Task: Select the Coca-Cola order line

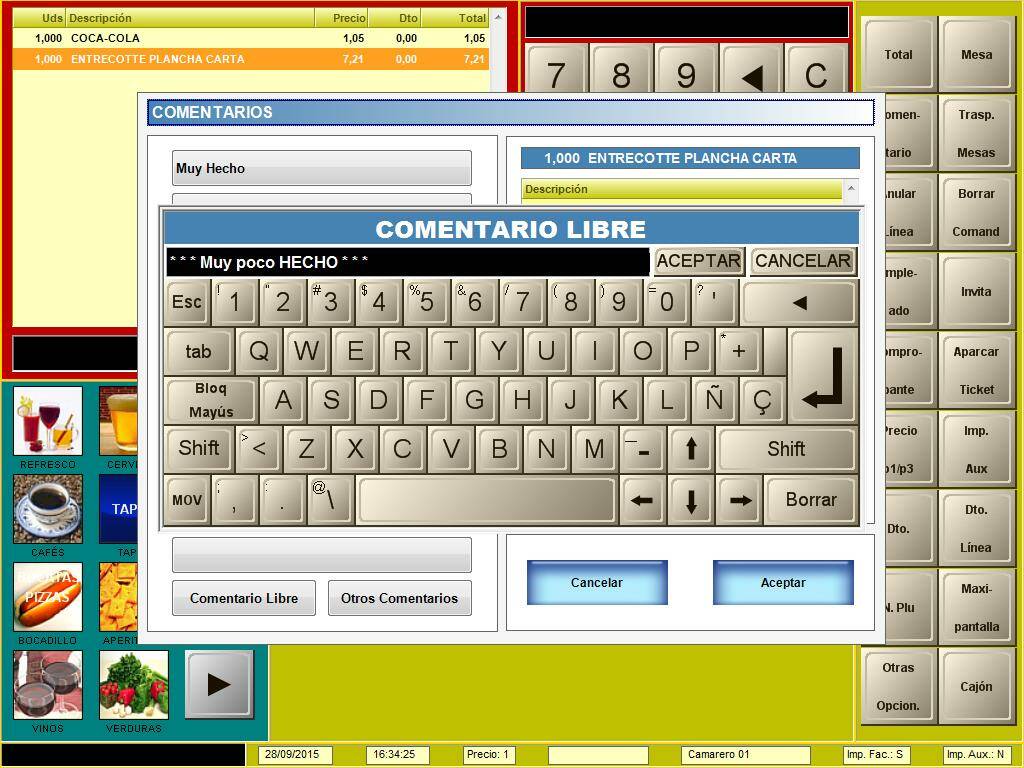Action: point(250,38)
